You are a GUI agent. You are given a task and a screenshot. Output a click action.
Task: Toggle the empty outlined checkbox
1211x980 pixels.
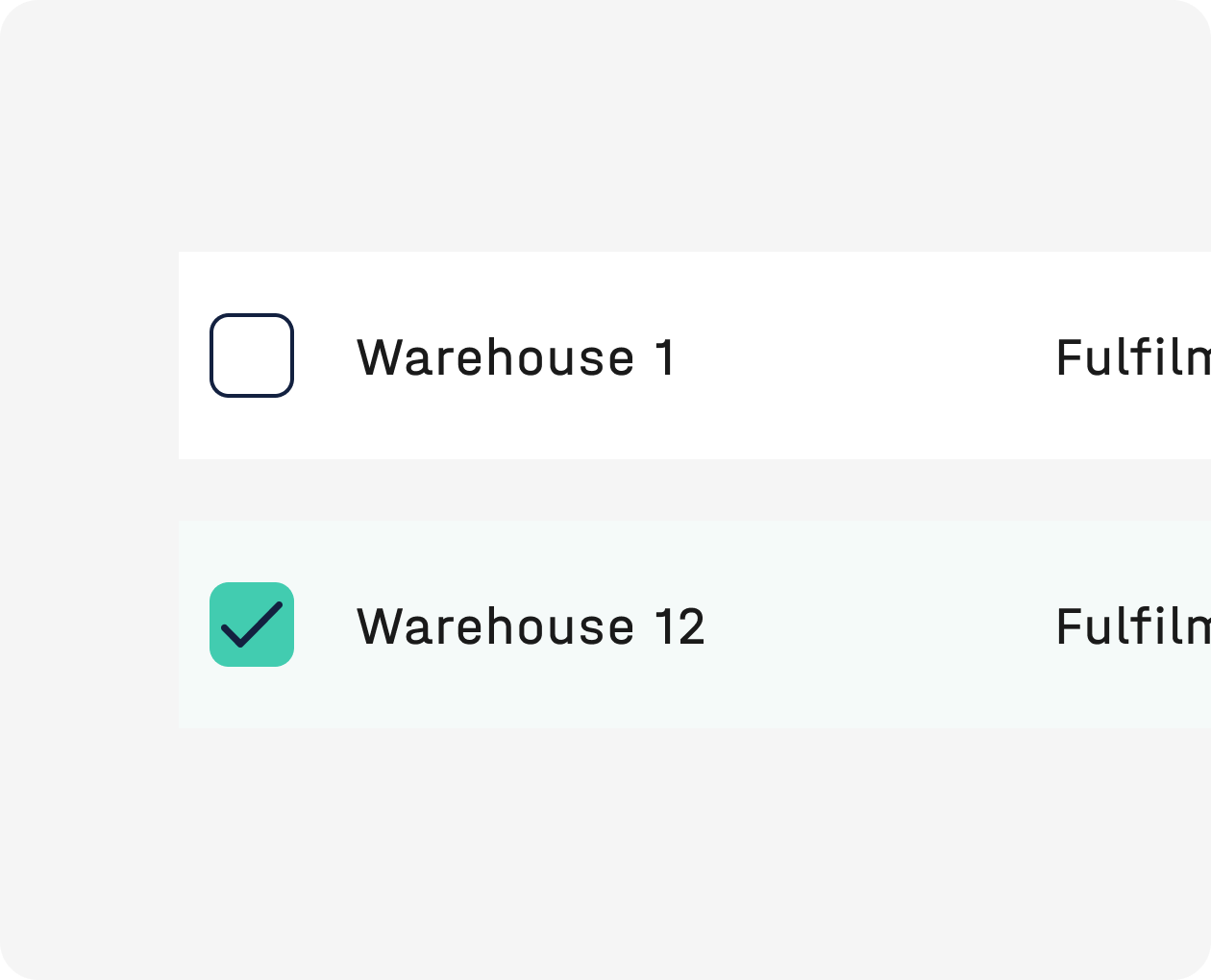[252, 355]
